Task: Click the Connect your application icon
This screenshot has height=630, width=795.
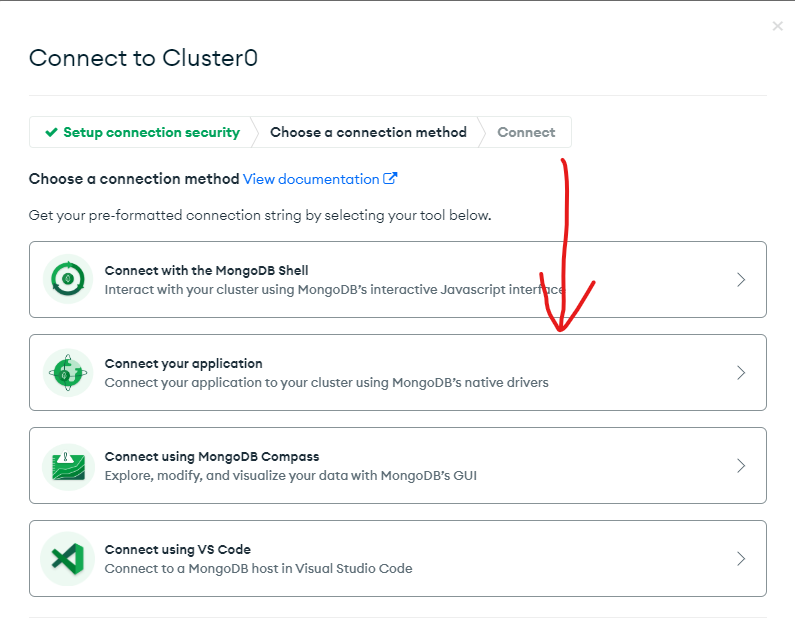Action: coord(68,373)
